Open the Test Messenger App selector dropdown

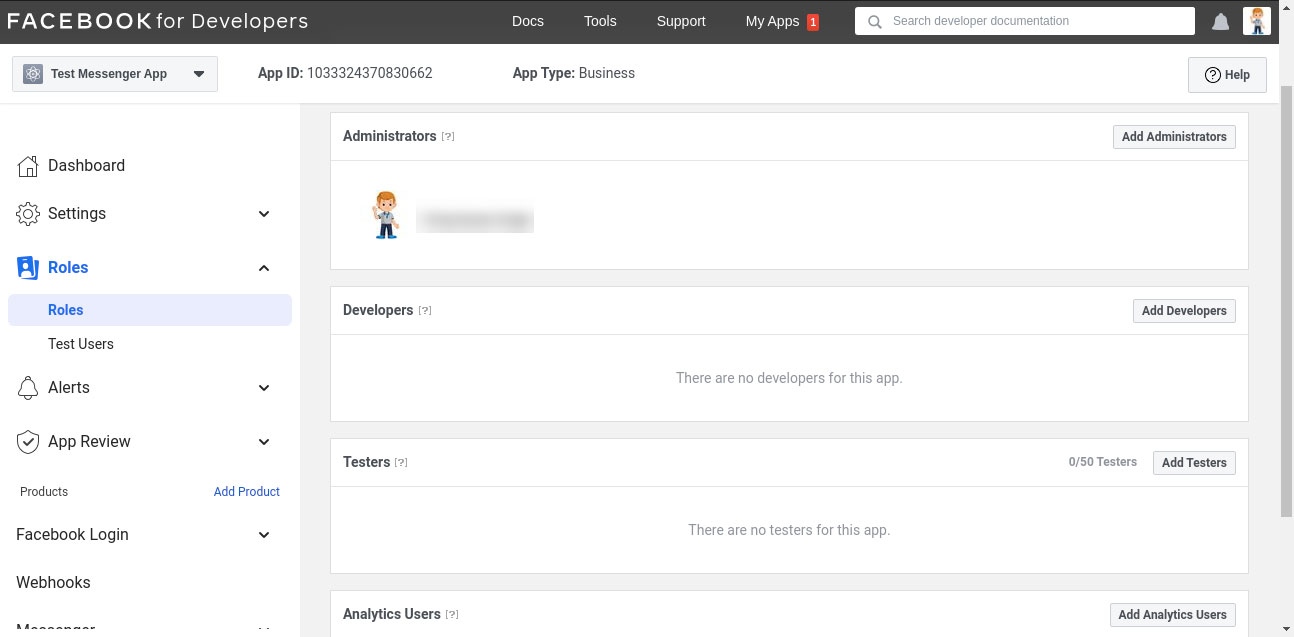(x=115, y=74)
